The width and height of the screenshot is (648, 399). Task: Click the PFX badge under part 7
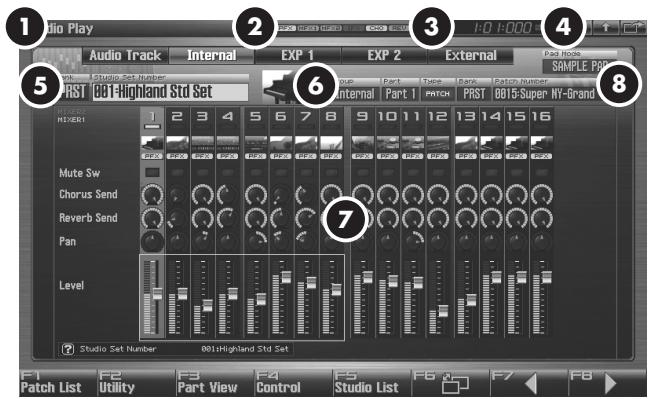coord(305,156)
